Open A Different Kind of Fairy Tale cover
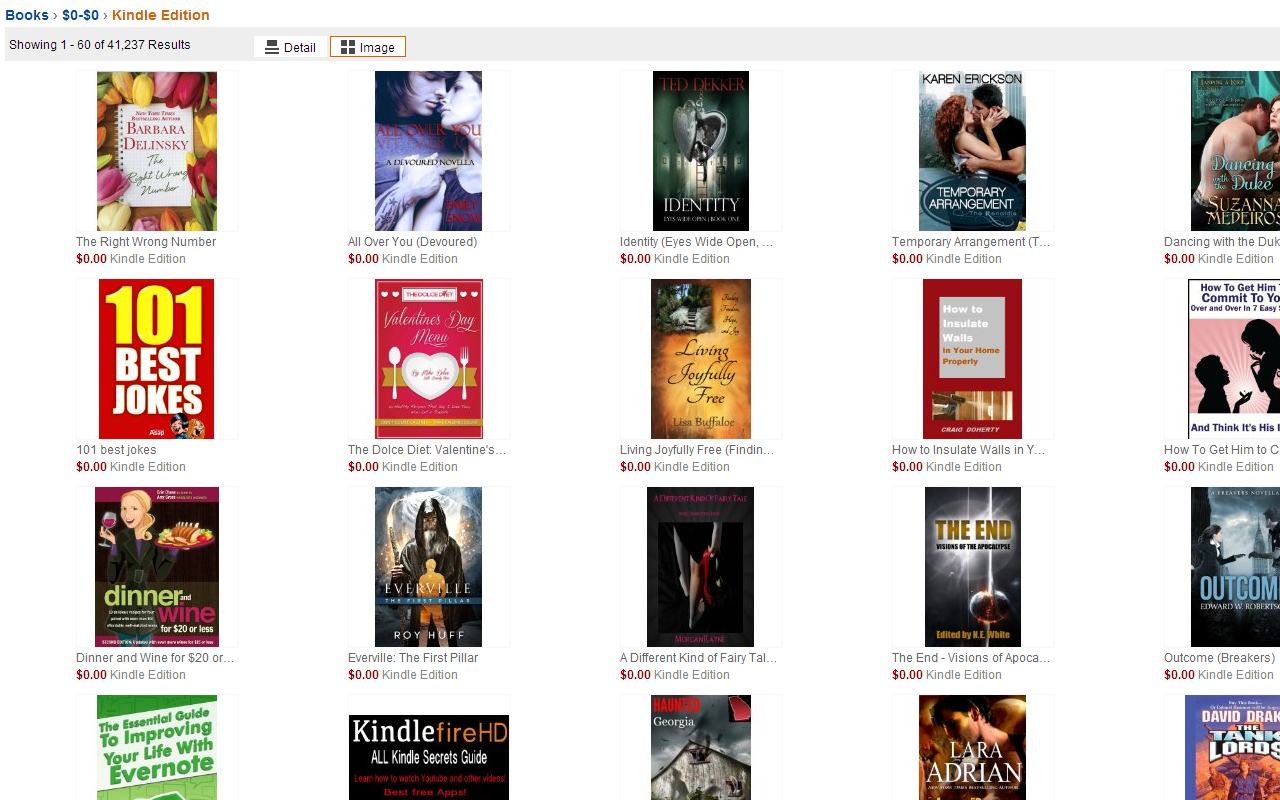The height and width of the screenshot is (800, 1280). pyautogui.click(x=700, y=567)
